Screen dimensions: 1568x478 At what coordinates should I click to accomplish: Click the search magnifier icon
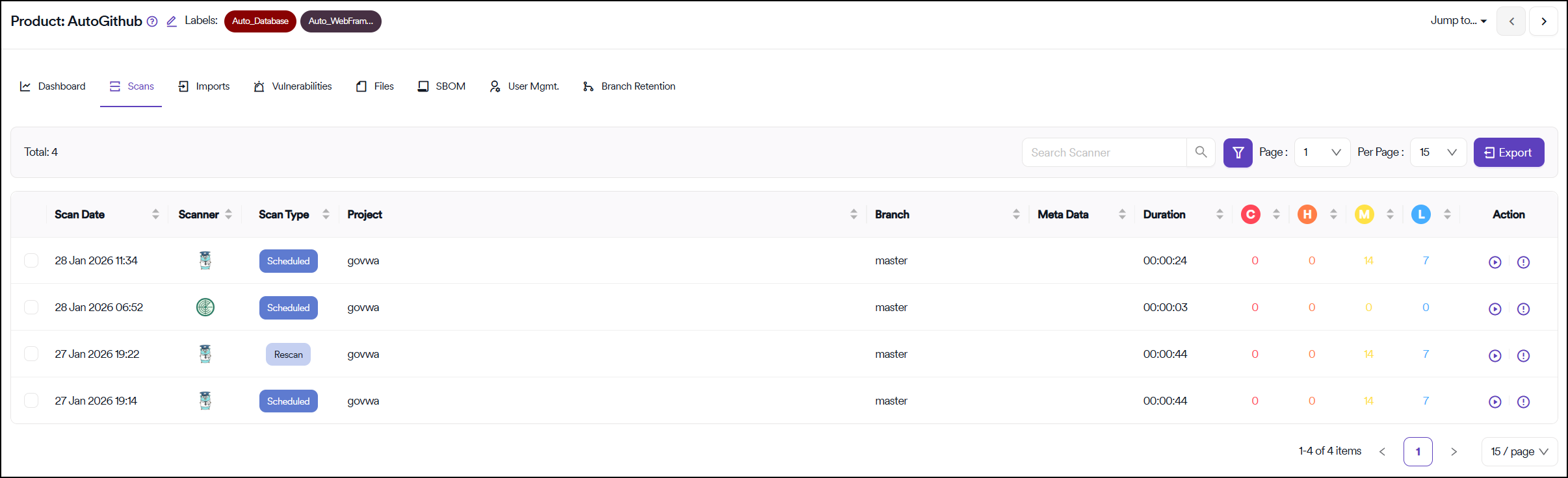(1200, 153)
